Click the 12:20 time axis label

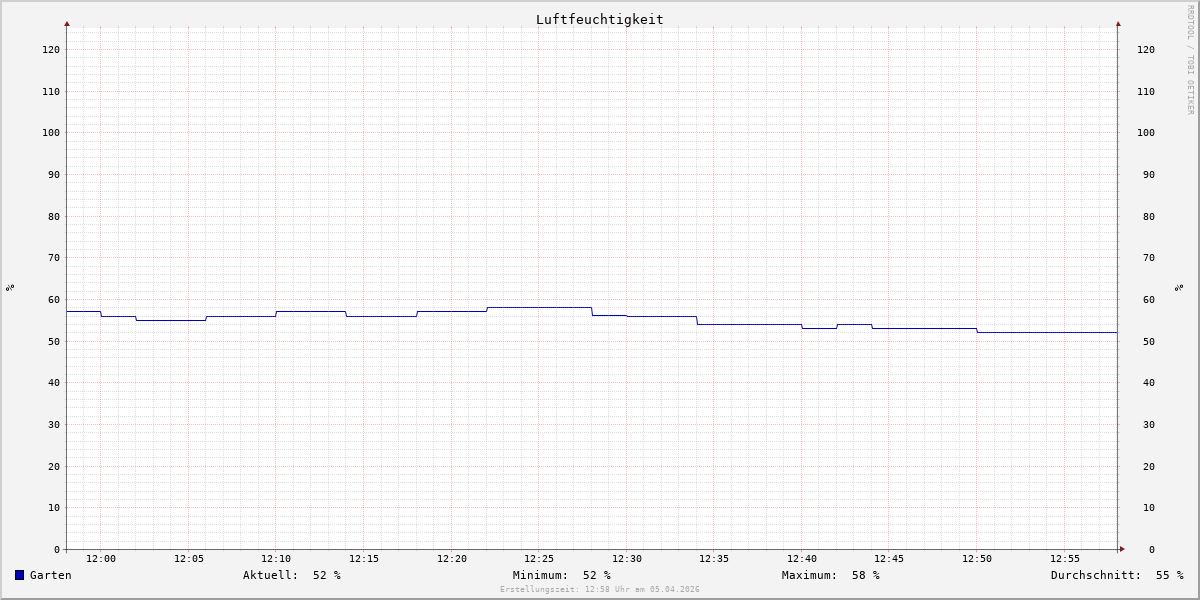(x=452, y=559)
